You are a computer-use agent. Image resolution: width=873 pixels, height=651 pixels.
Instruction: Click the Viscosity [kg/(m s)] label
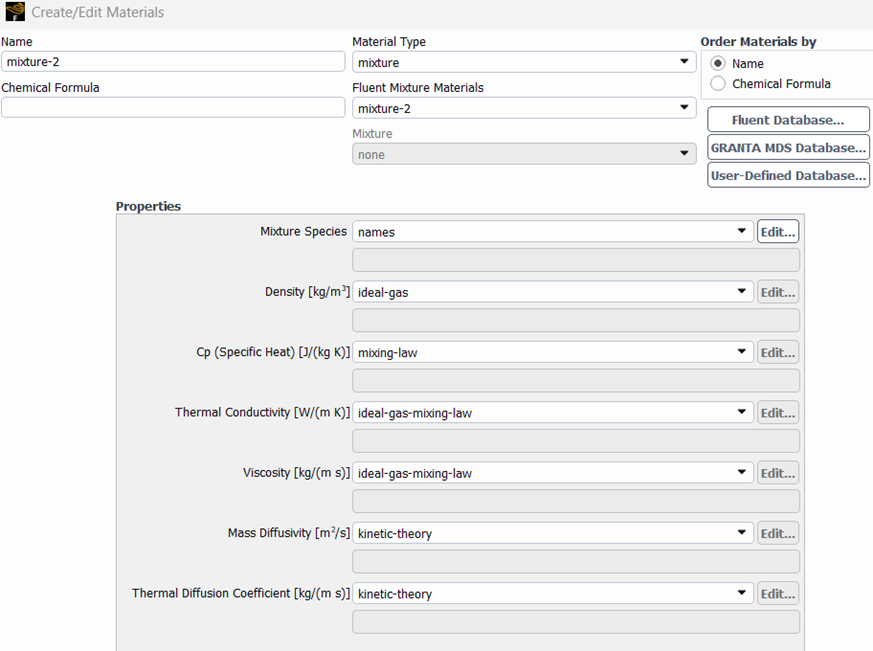(296, 473)
